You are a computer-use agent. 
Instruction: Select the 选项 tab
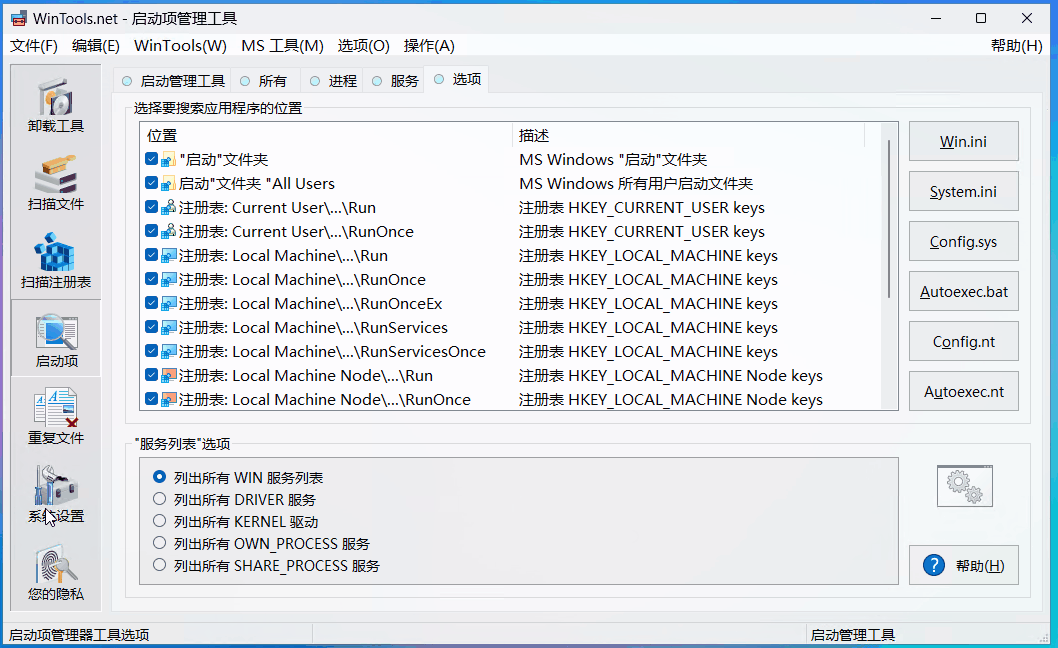(457, 80)
